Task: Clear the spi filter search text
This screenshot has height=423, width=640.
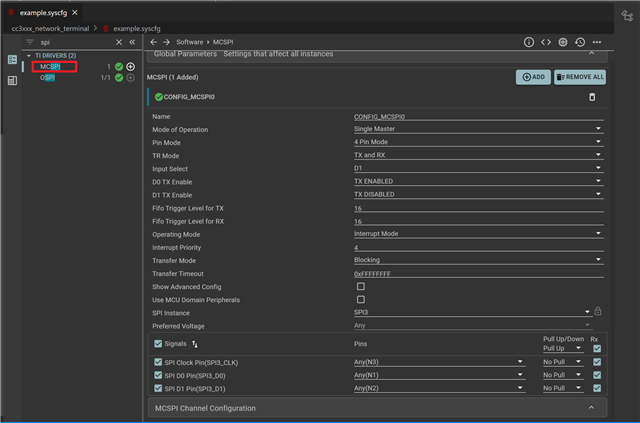Action: pos(118,42)
